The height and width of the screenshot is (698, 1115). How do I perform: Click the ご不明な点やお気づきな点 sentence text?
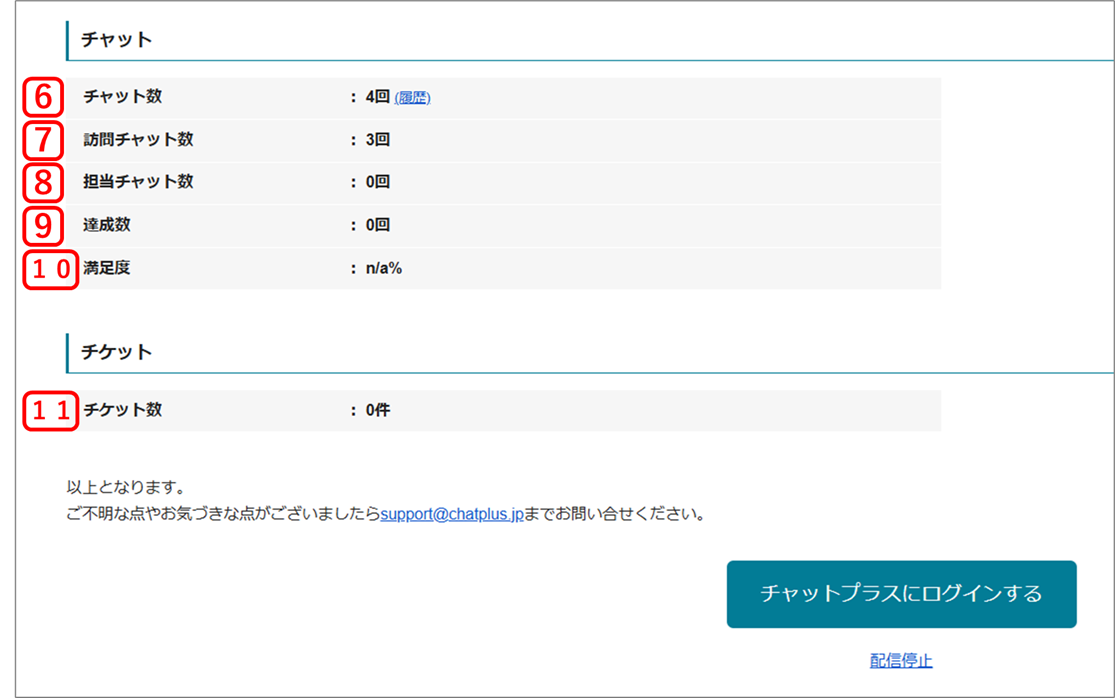pos(385,514)
